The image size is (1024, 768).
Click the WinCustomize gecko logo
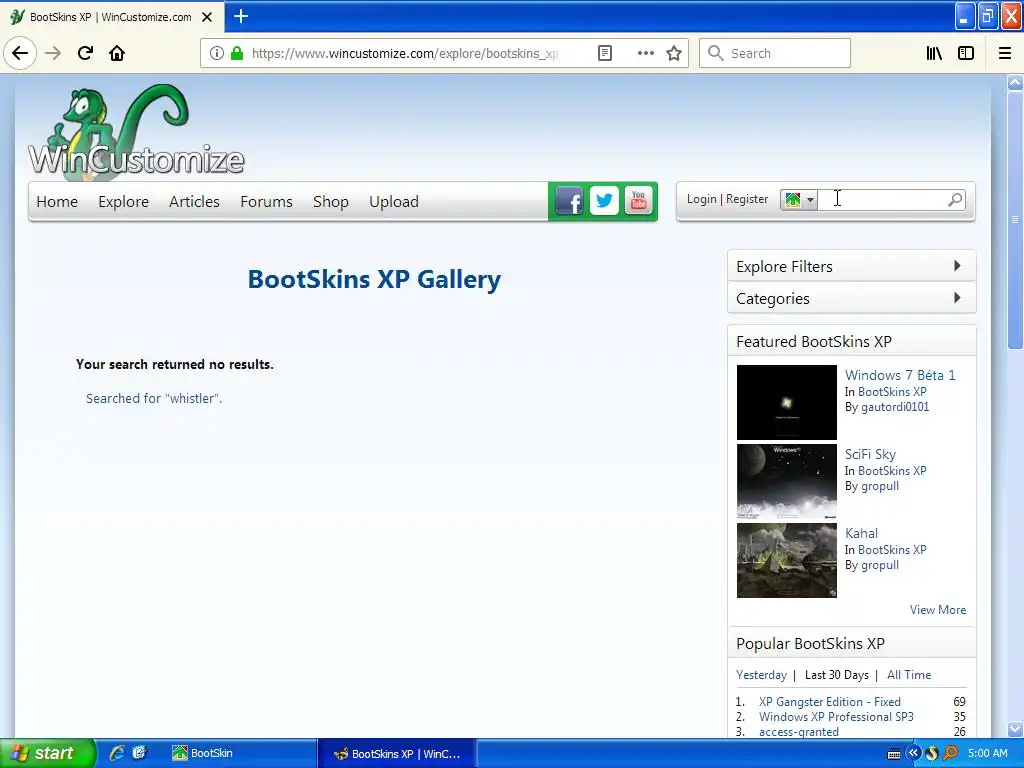click(x=136, y=131)
